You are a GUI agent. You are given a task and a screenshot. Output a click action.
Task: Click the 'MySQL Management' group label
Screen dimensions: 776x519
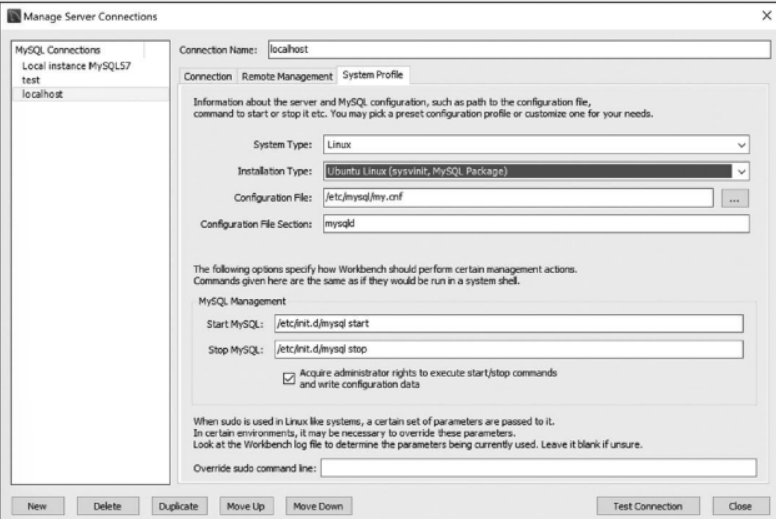tap(242, 301)
